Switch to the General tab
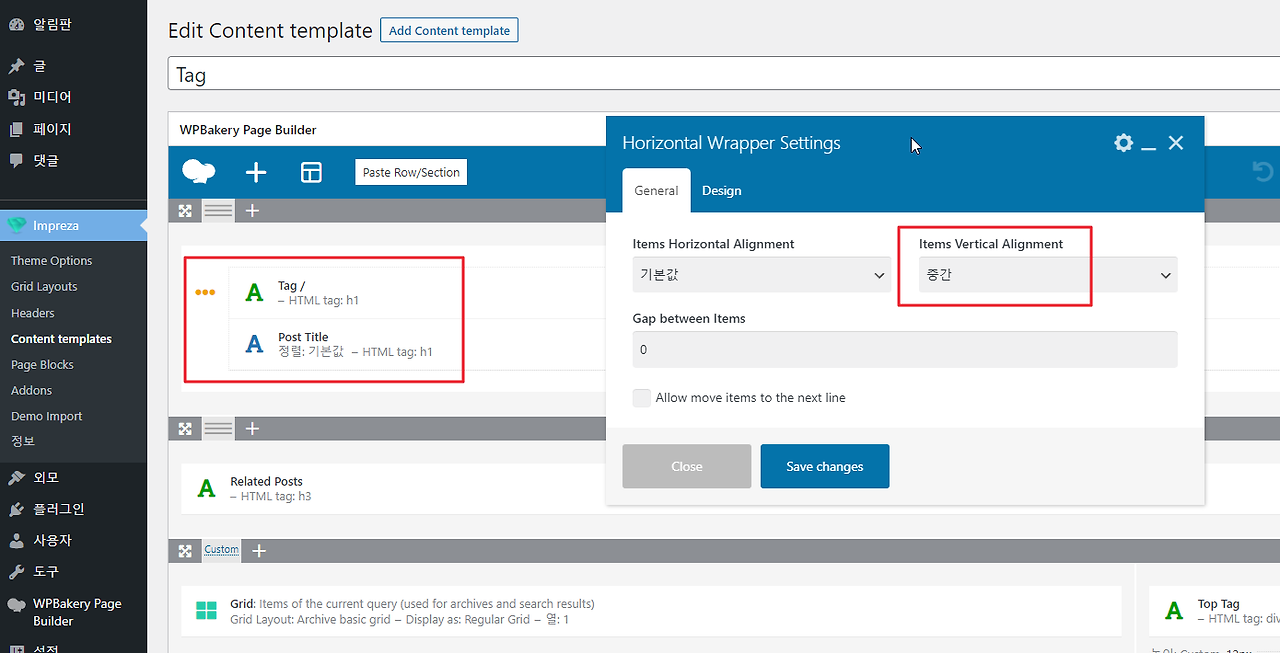 coord(656,191)
